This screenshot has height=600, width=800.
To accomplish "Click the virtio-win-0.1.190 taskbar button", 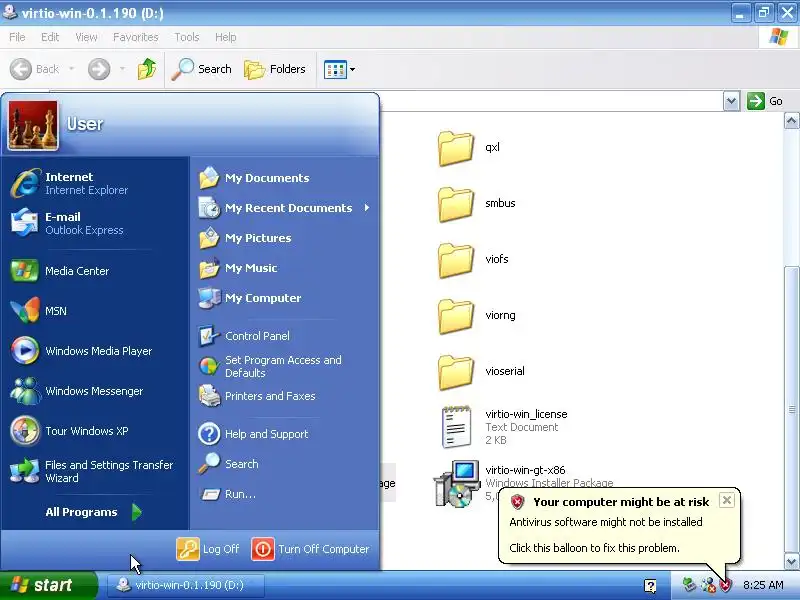I will 186,585.
